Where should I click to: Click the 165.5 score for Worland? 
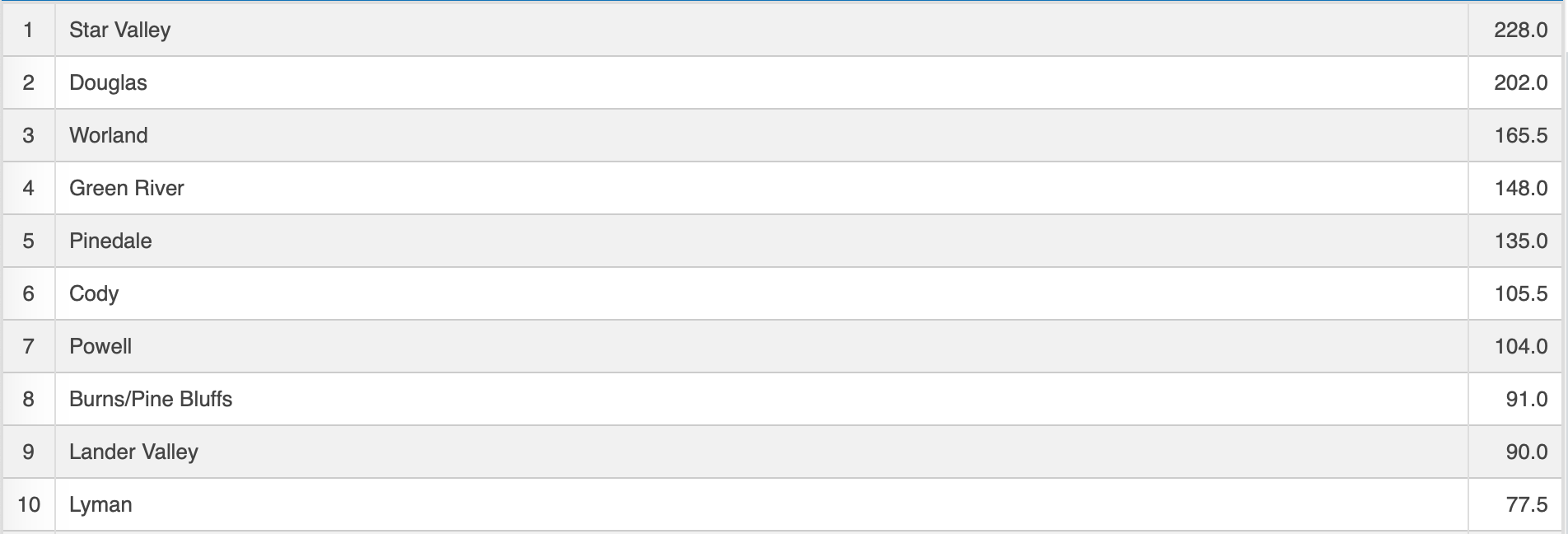click(x=1520, y=135)
